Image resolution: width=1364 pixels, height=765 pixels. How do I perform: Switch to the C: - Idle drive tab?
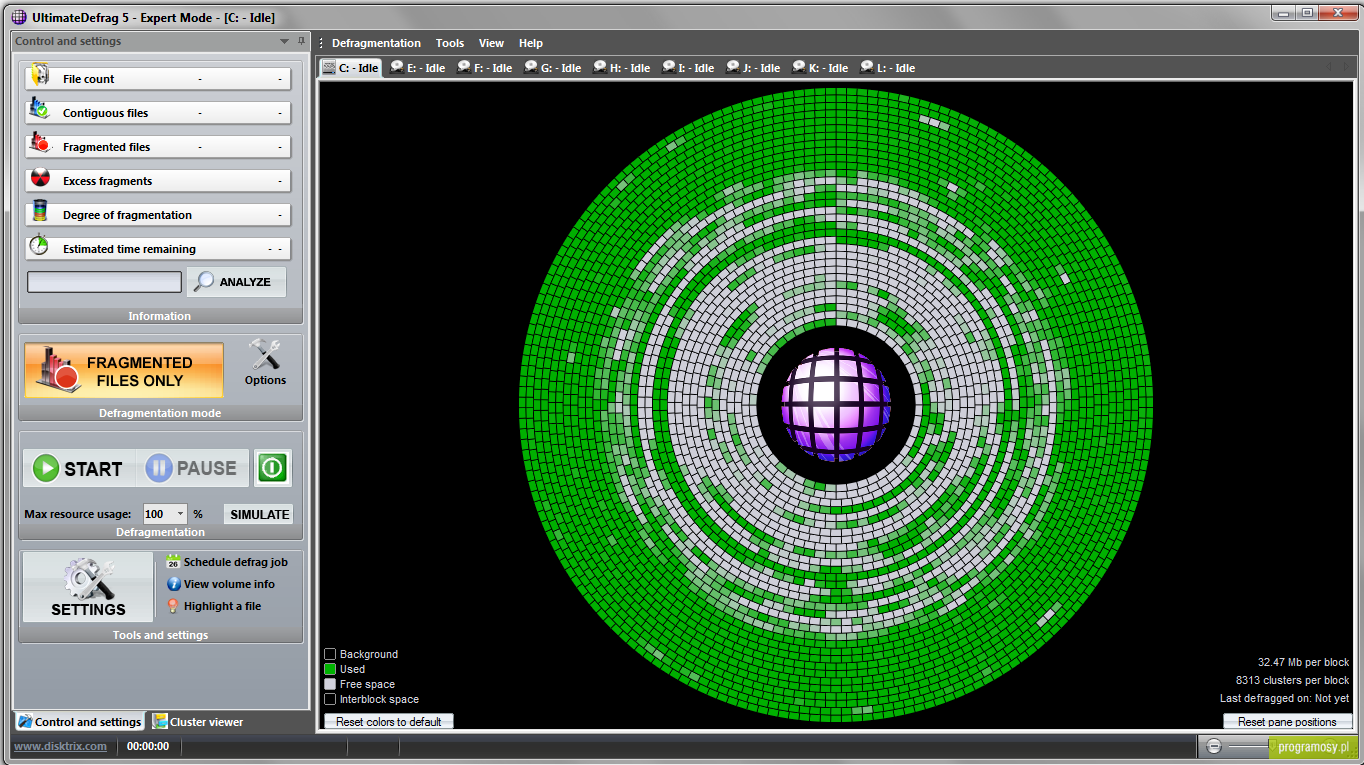350,68
